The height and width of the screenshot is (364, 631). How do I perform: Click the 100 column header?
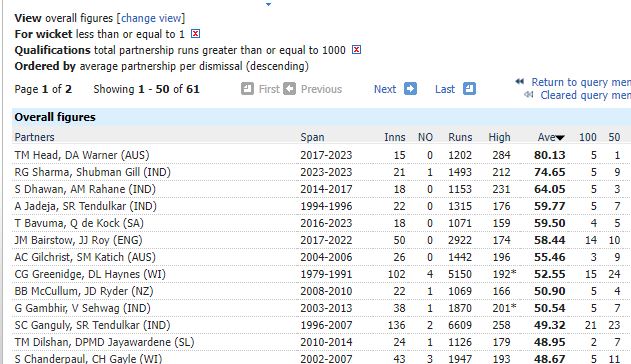588,137
